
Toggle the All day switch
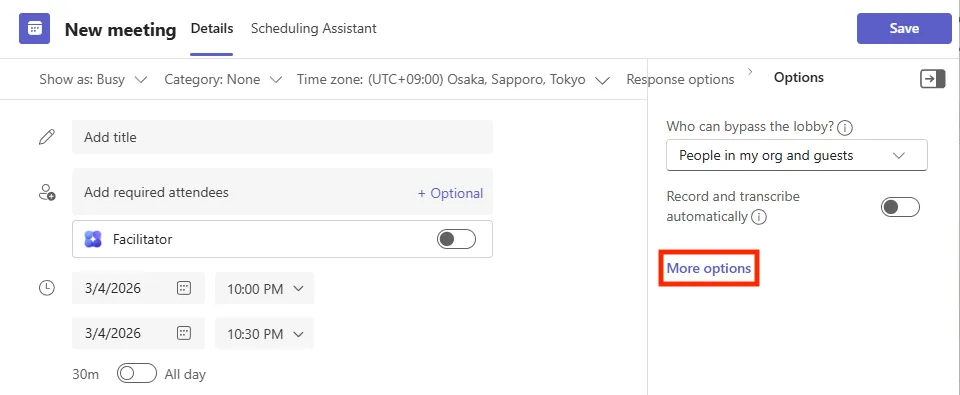137,374
